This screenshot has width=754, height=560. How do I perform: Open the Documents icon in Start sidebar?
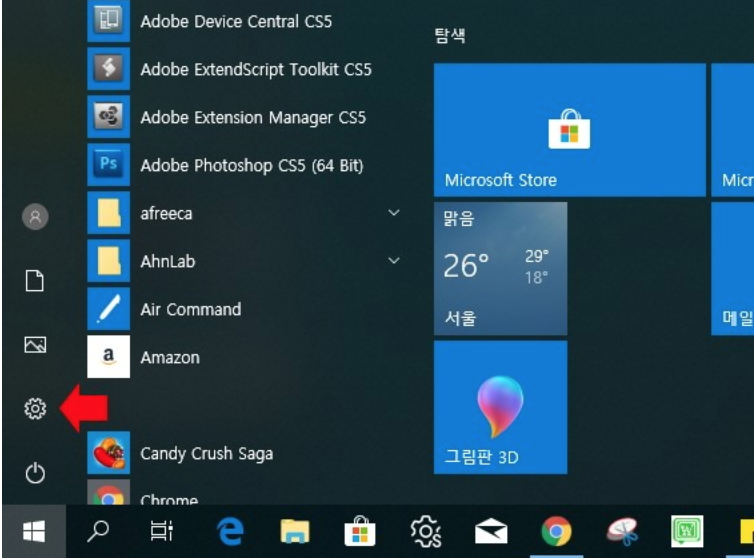click(x=35, y=280)
